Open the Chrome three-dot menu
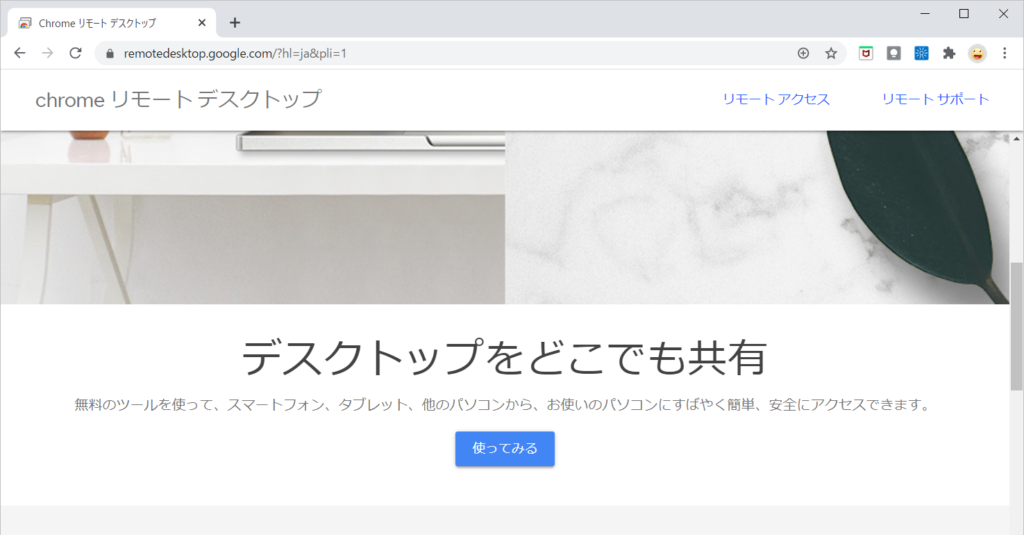Viewport: 1024px width, 535px height. [x=1004, y=54]
